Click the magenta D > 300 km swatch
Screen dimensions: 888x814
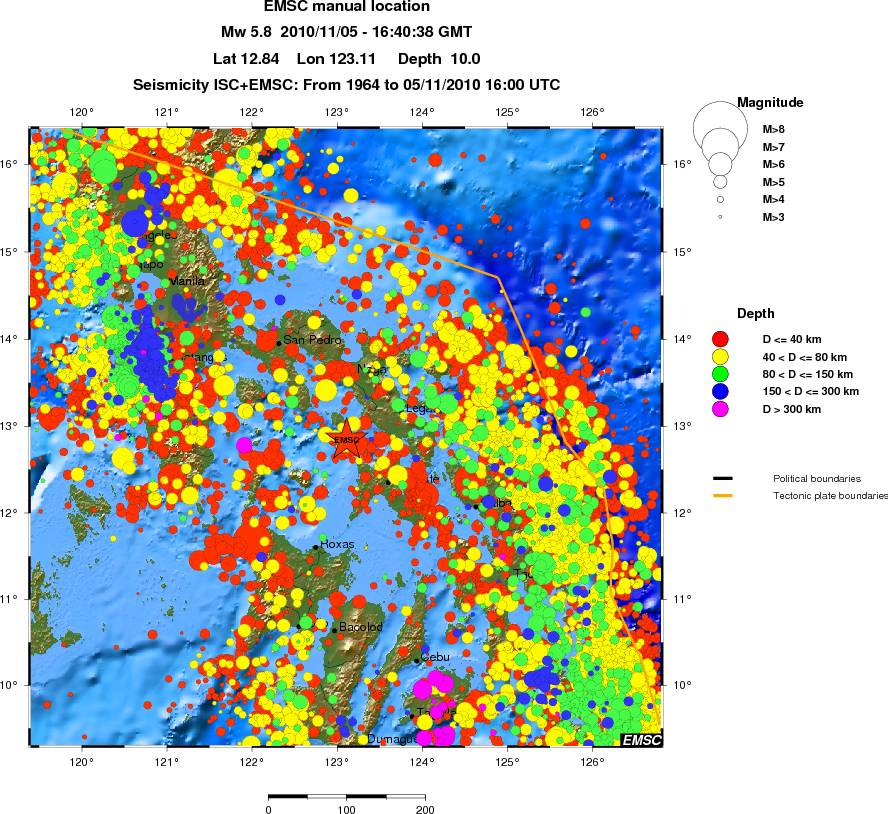click(x=720, y=409)
